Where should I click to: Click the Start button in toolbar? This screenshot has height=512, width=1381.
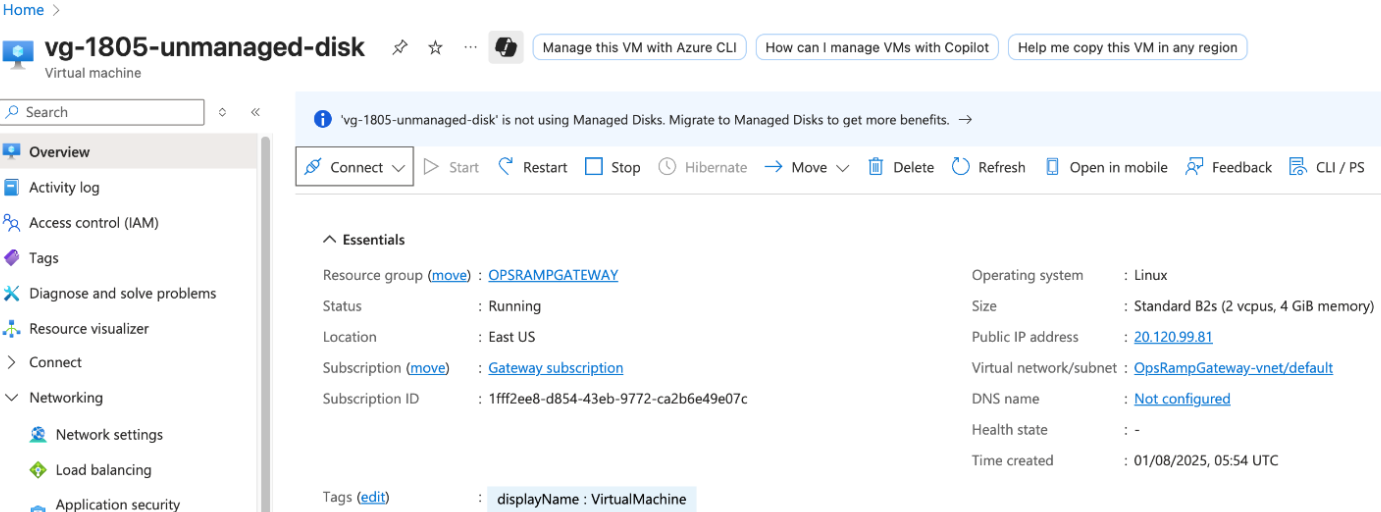pyautogui.click(x=452, y=167)
